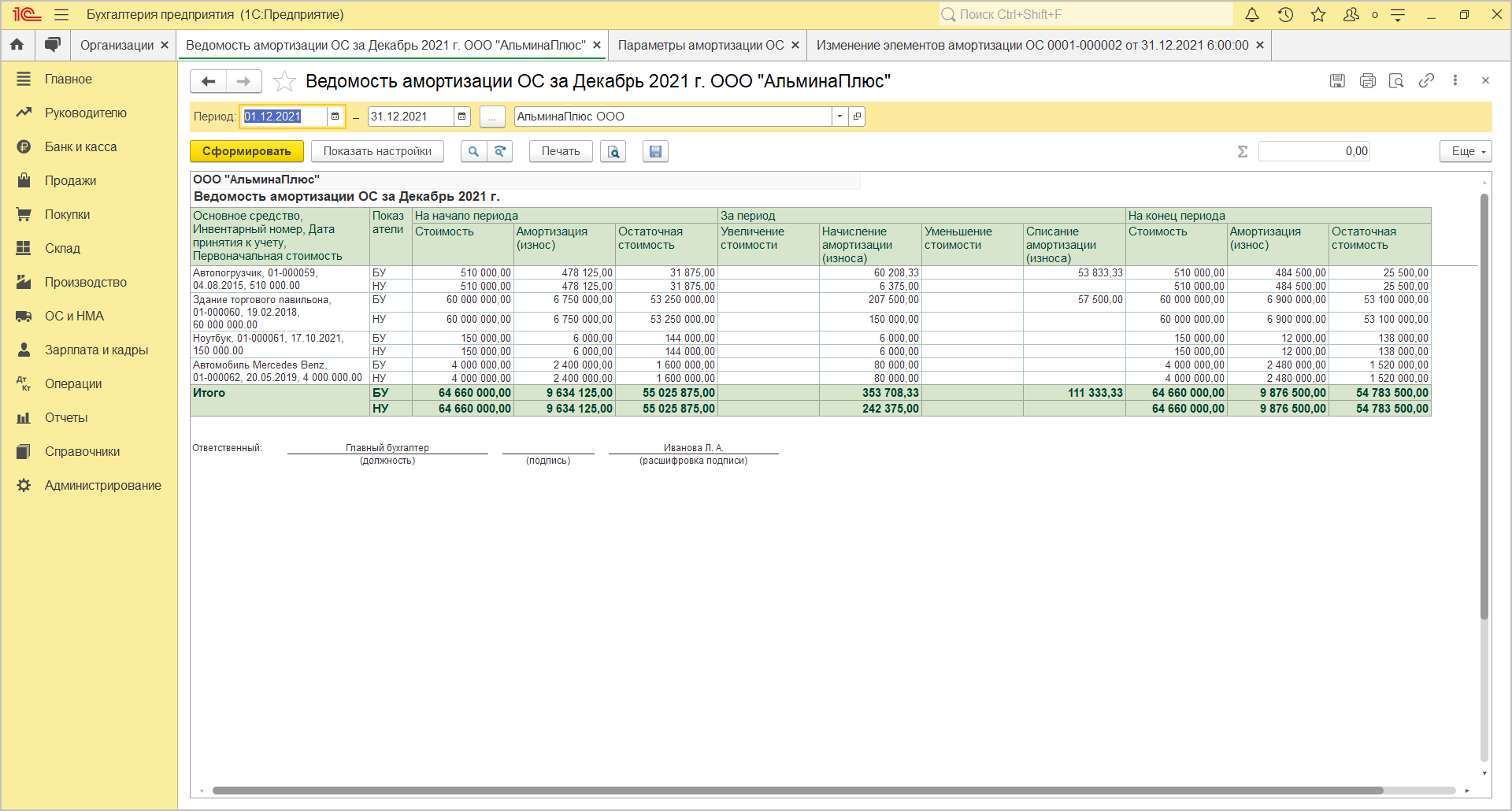This screenshot has height=811, width=1512.
Task: Switch to Параметры амортизации ОС tab
Action: click(700, 45)
